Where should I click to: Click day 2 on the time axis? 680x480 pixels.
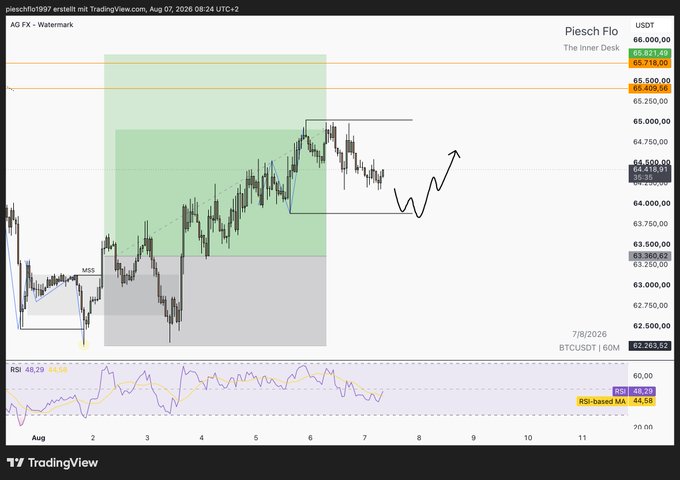coord(93,438)
